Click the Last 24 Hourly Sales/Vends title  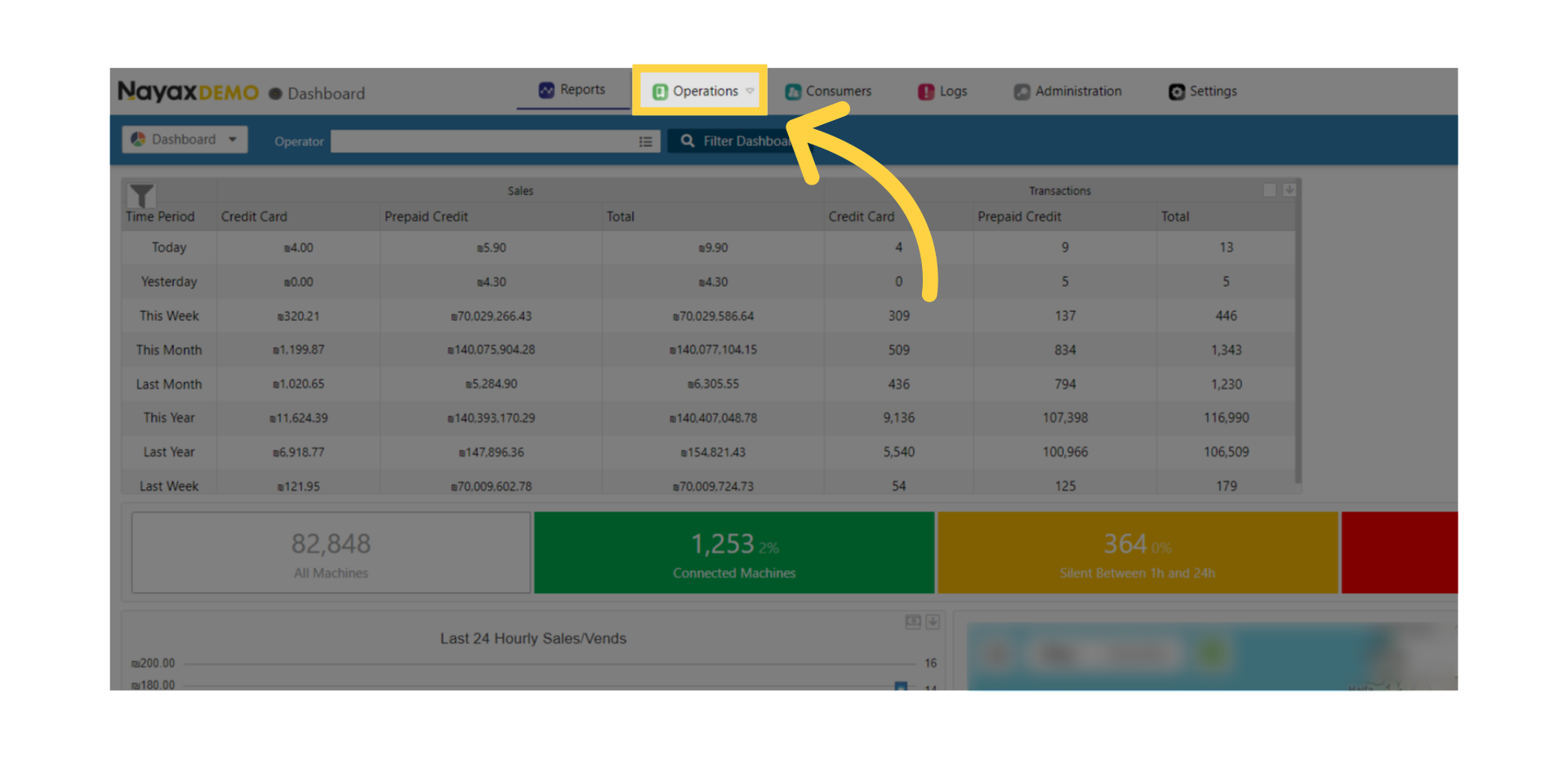click(x=533, y=639)
